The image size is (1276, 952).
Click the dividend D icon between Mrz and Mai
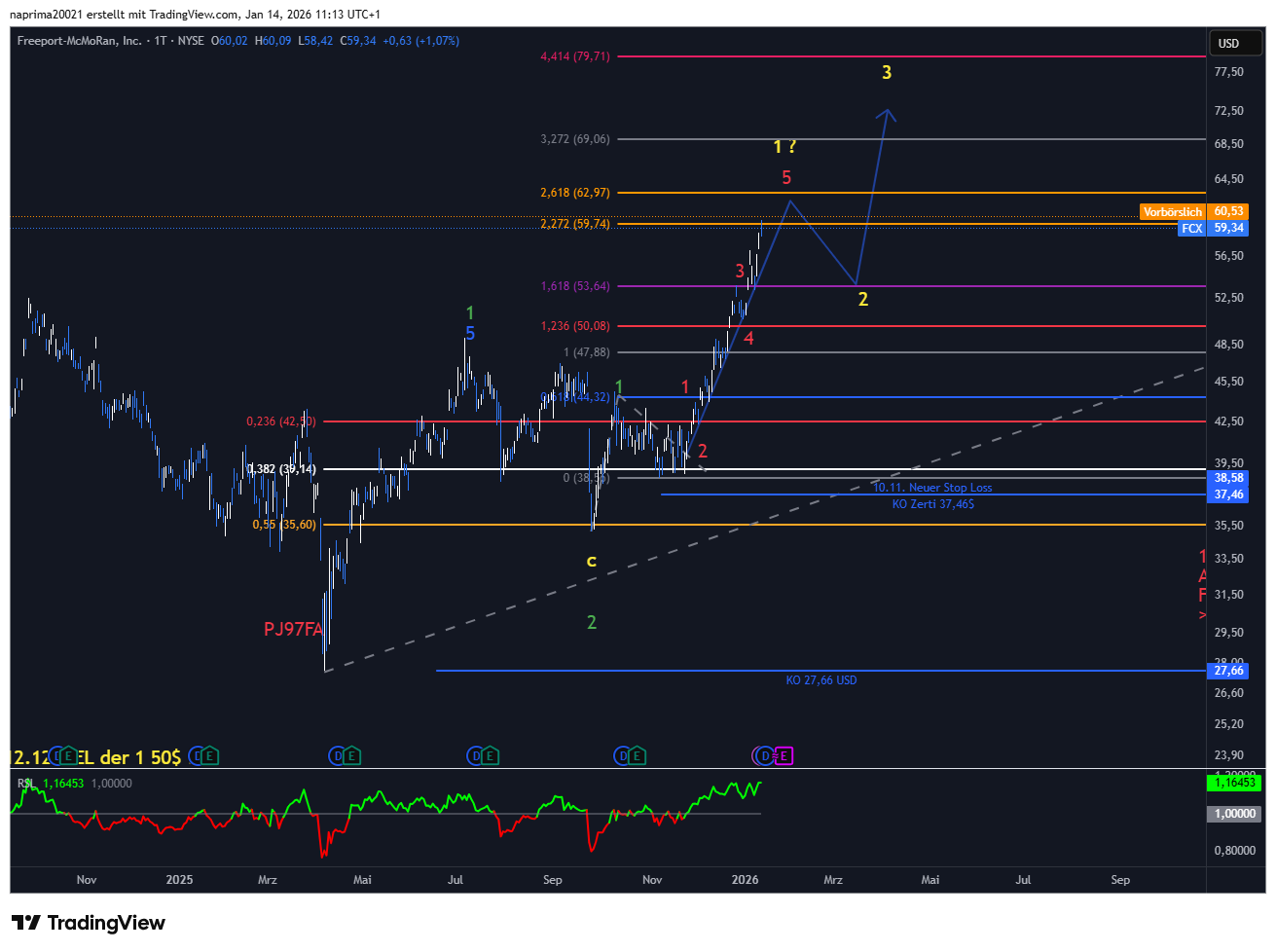point(337,756)
